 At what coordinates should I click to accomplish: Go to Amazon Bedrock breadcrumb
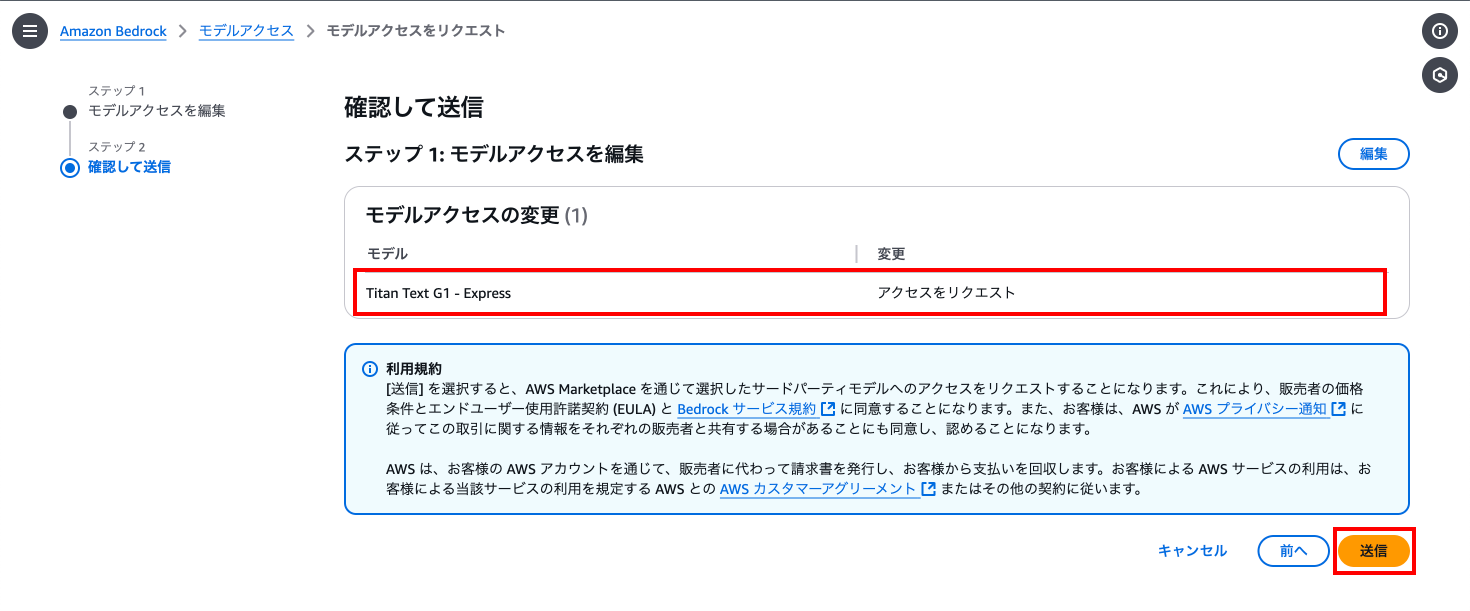(113, 31)
